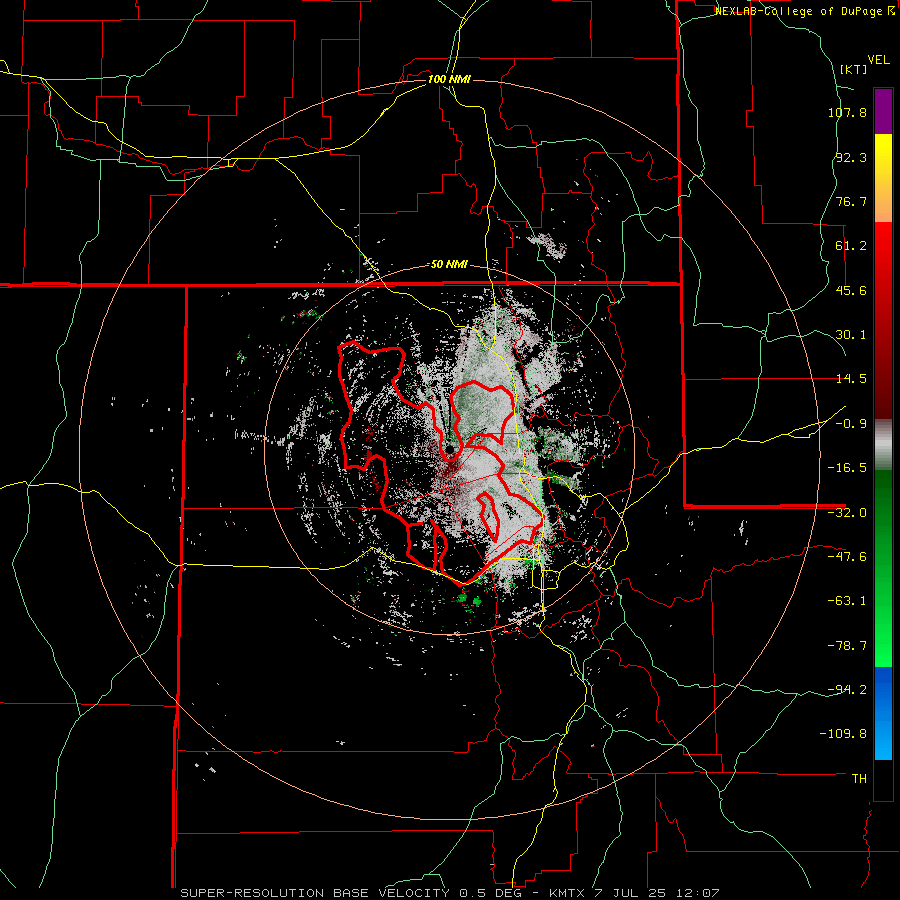
Task: Click the 50 NMI range ring label
Action: [449, 265]
